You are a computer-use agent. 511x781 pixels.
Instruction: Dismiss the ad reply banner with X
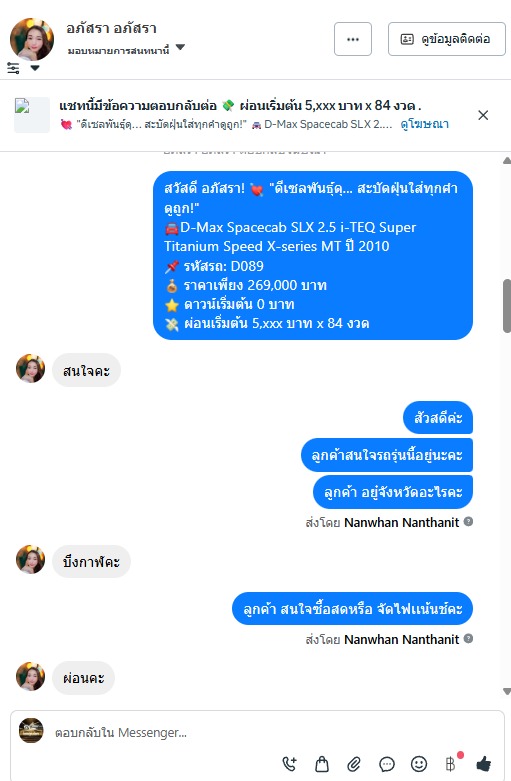(x=483, y=115)
